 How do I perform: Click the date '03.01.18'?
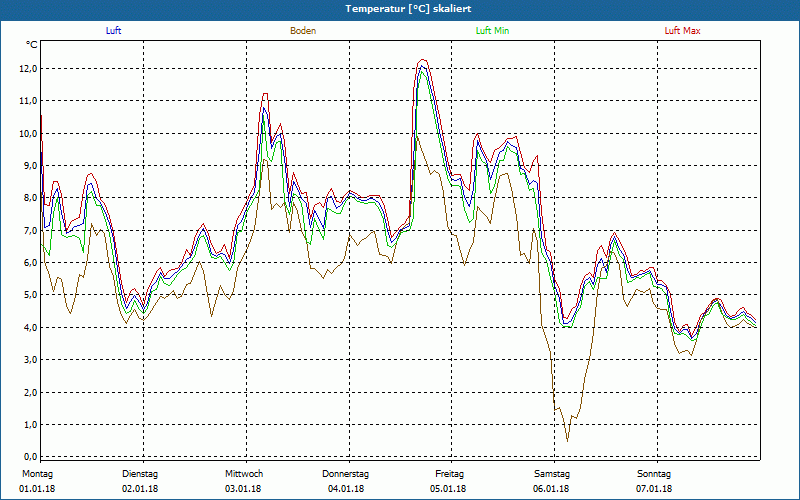click(243, 489)
